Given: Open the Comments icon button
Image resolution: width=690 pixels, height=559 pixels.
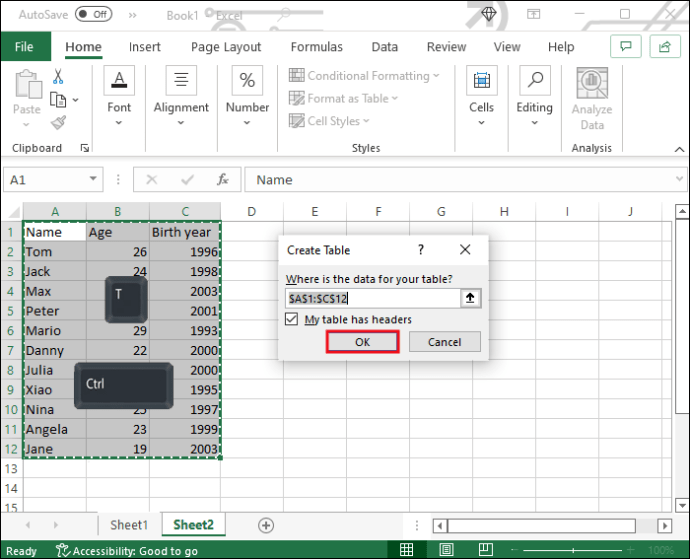Looking at the screenshot, I should click(x=626, y=47).
